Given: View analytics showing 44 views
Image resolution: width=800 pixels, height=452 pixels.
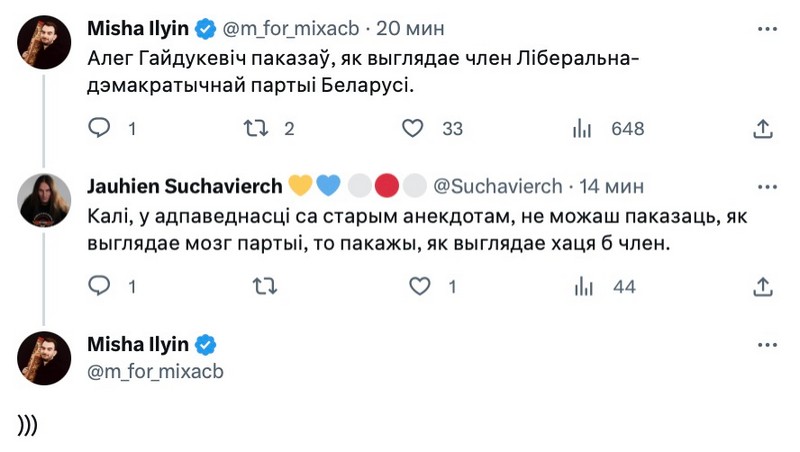Looking at the screenshot, I should (581, 287).
